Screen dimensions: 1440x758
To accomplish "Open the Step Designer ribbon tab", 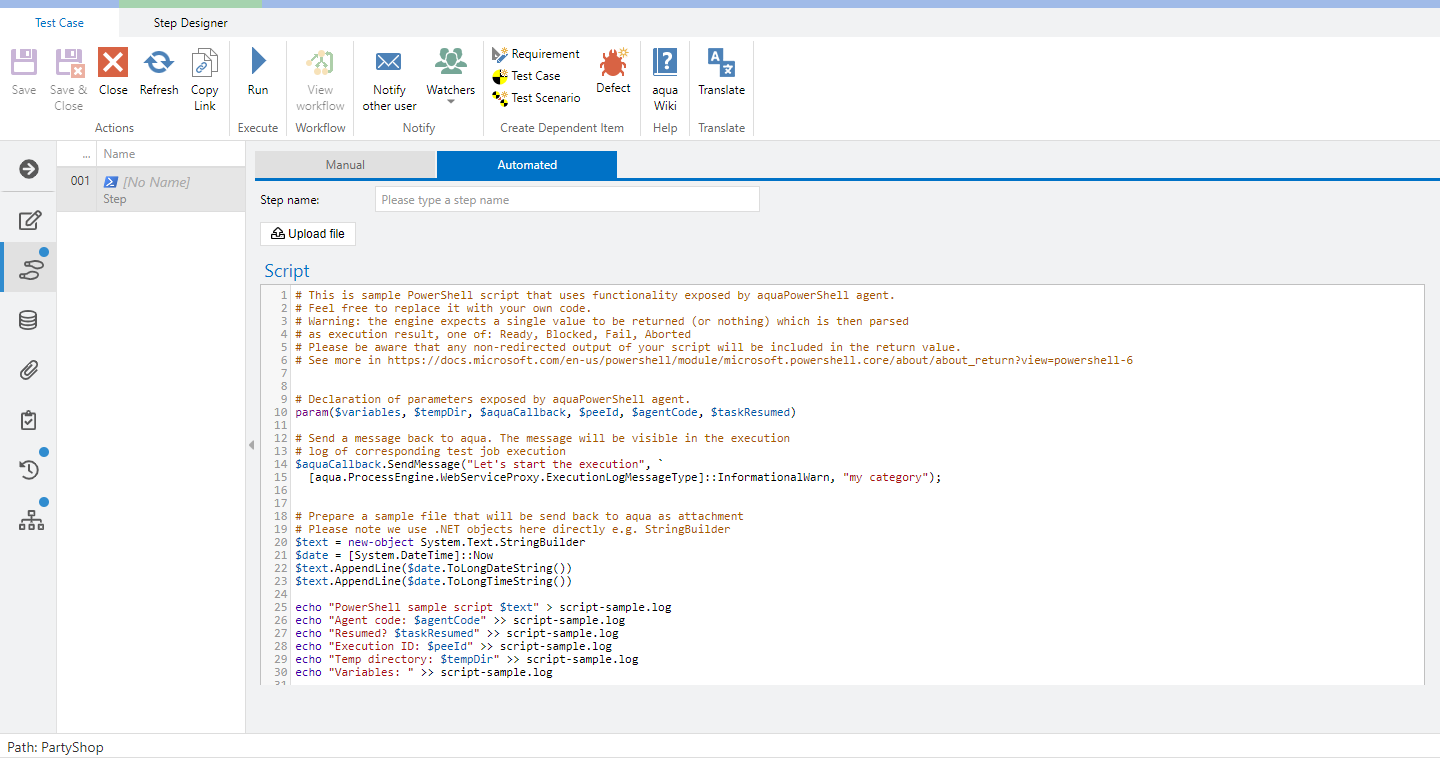I will (190, 23).
